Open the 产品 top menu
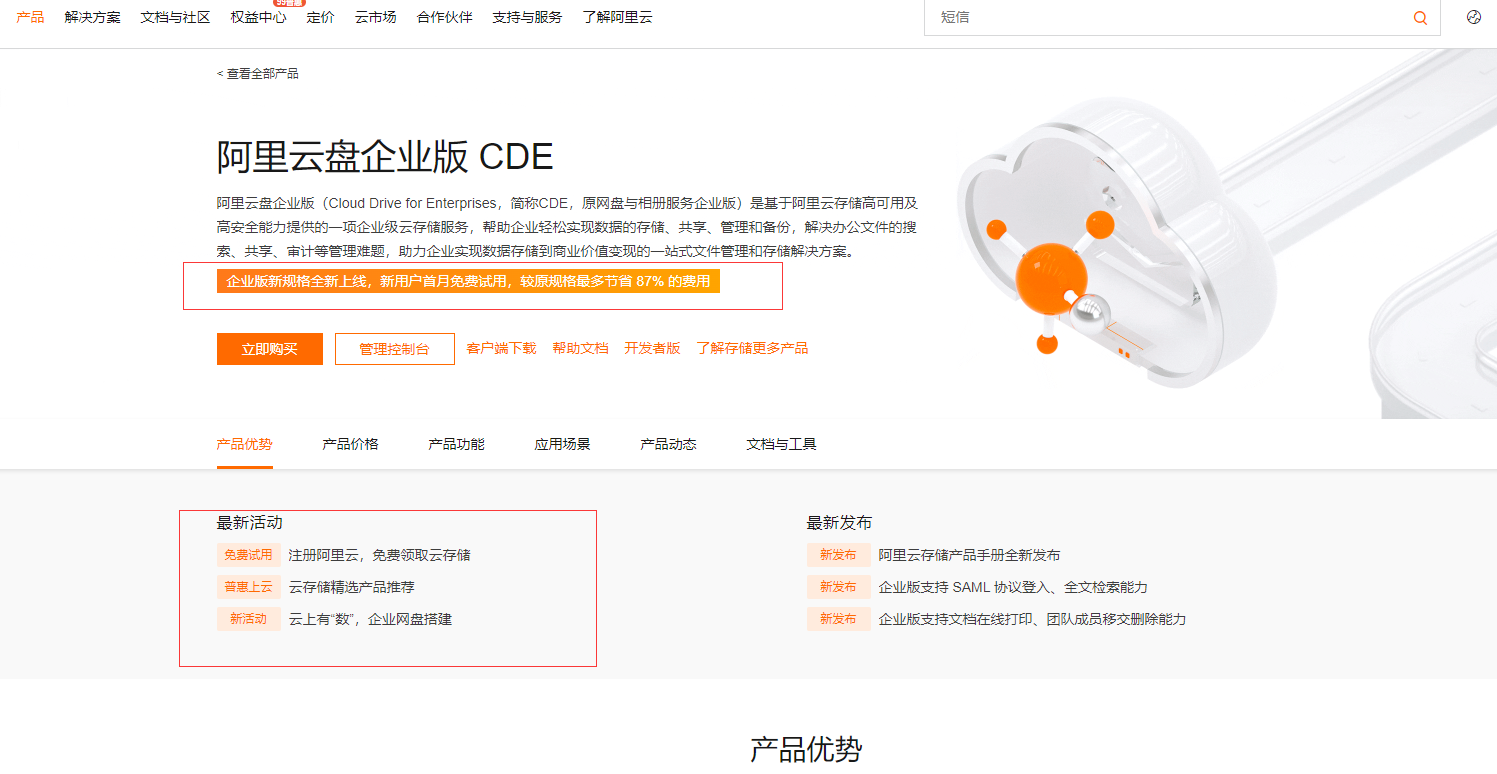The width and height of the screenshot is (1497, 774). [x=30, y=17]
